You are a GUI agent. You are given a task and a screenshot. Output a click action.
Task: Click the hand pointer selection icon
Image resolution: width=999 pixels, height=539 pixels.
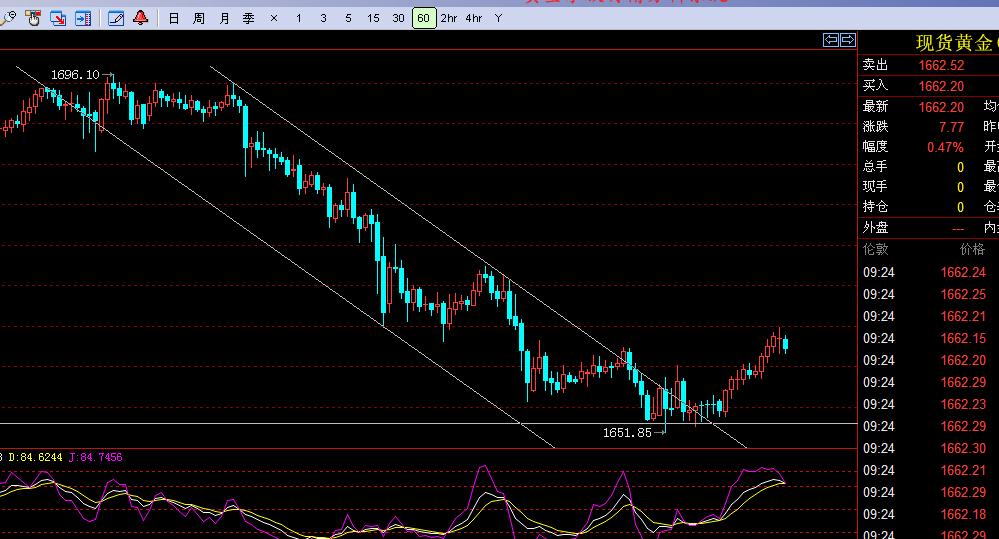pos(33,18)
